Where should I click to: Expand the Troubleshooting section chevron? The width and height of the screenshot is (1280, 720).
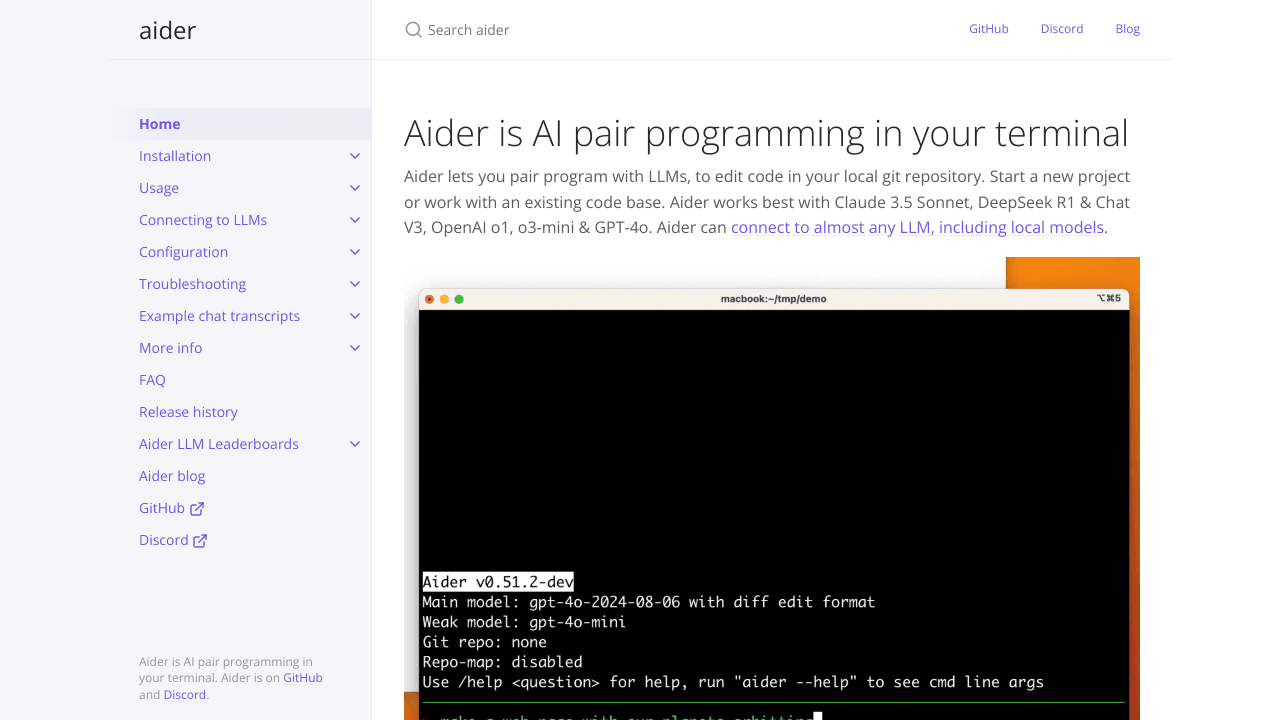355,284
